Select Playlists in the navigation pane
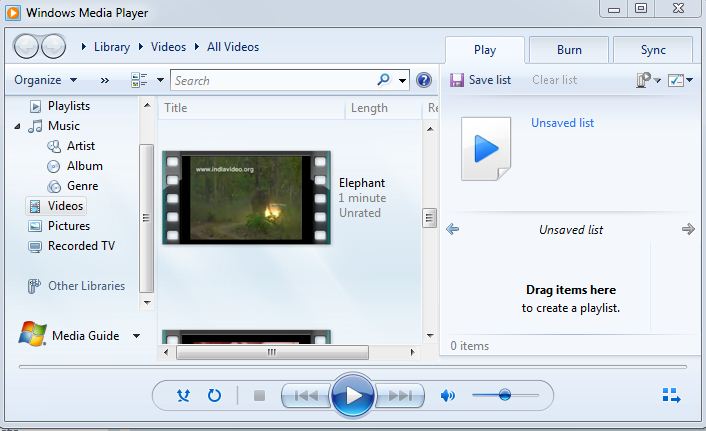Viewport: 706px width, 431px height. click(x=68, y=106)
